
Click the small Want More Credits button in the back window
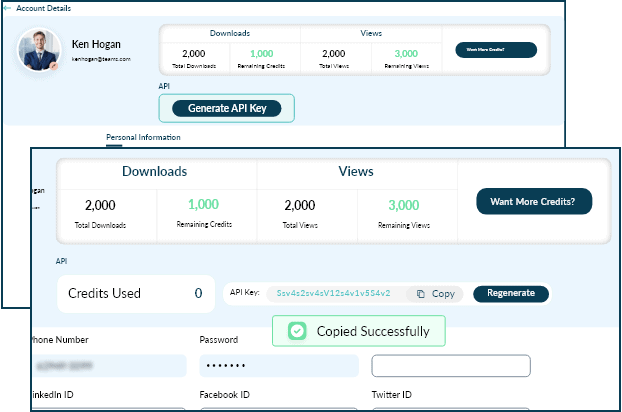pyautogui.click(x=496, y=50)
